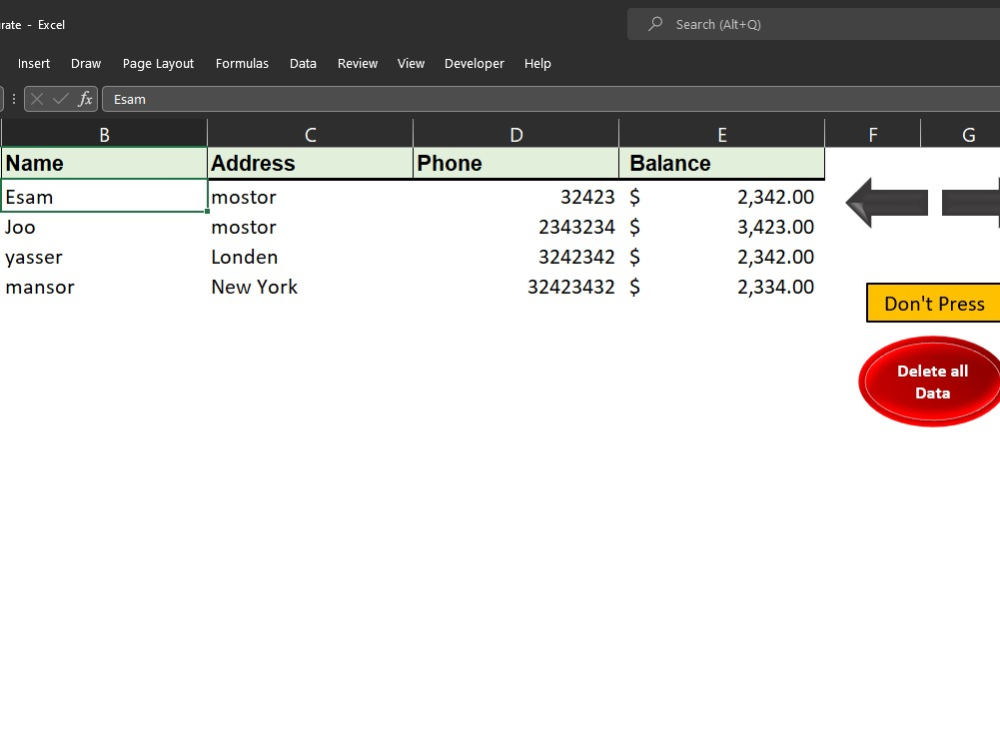Screen dimensions: 1000x750
Task: Click the Don't Press button
Action: [933, 303]
